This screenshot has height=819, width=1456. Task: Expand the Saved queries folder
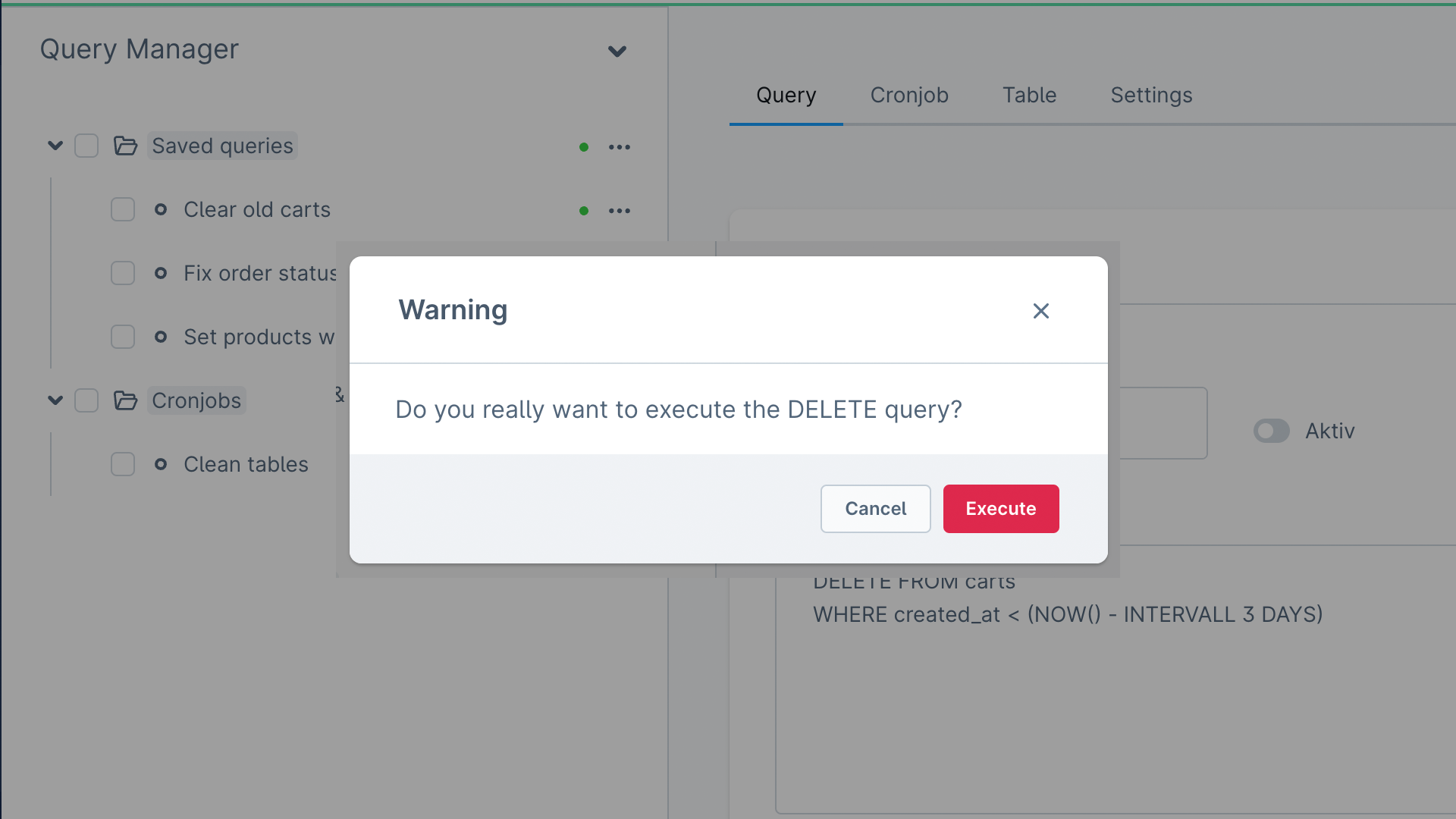click(55, 146)
